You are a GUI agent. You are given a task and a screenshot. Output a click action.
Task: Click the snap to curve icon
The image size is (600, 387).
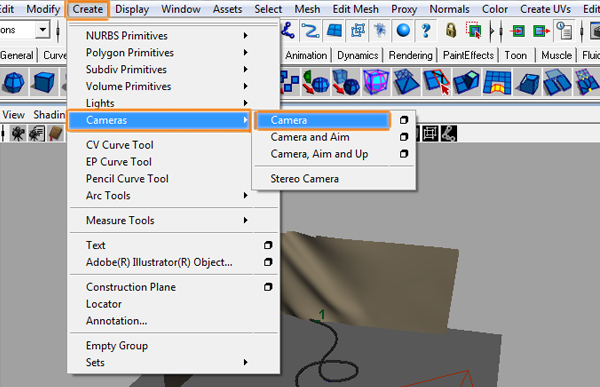310,30
